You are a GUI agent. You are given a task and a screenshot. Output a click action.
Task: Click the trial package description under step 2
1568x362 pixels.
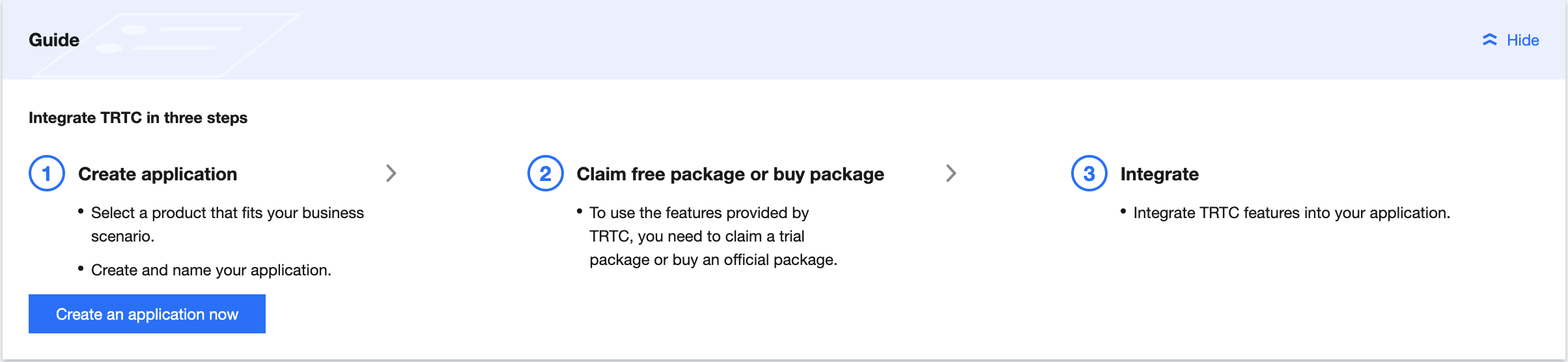coord(712,236)
